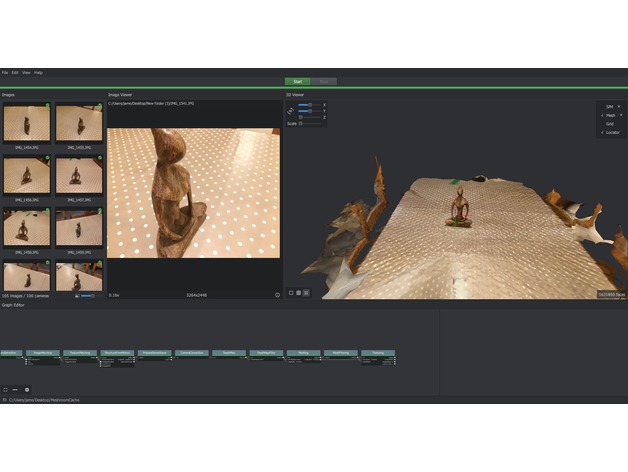Select the wireframe render mode icon
The height and width of the screenshot is (472, 628).
point(298,293)
